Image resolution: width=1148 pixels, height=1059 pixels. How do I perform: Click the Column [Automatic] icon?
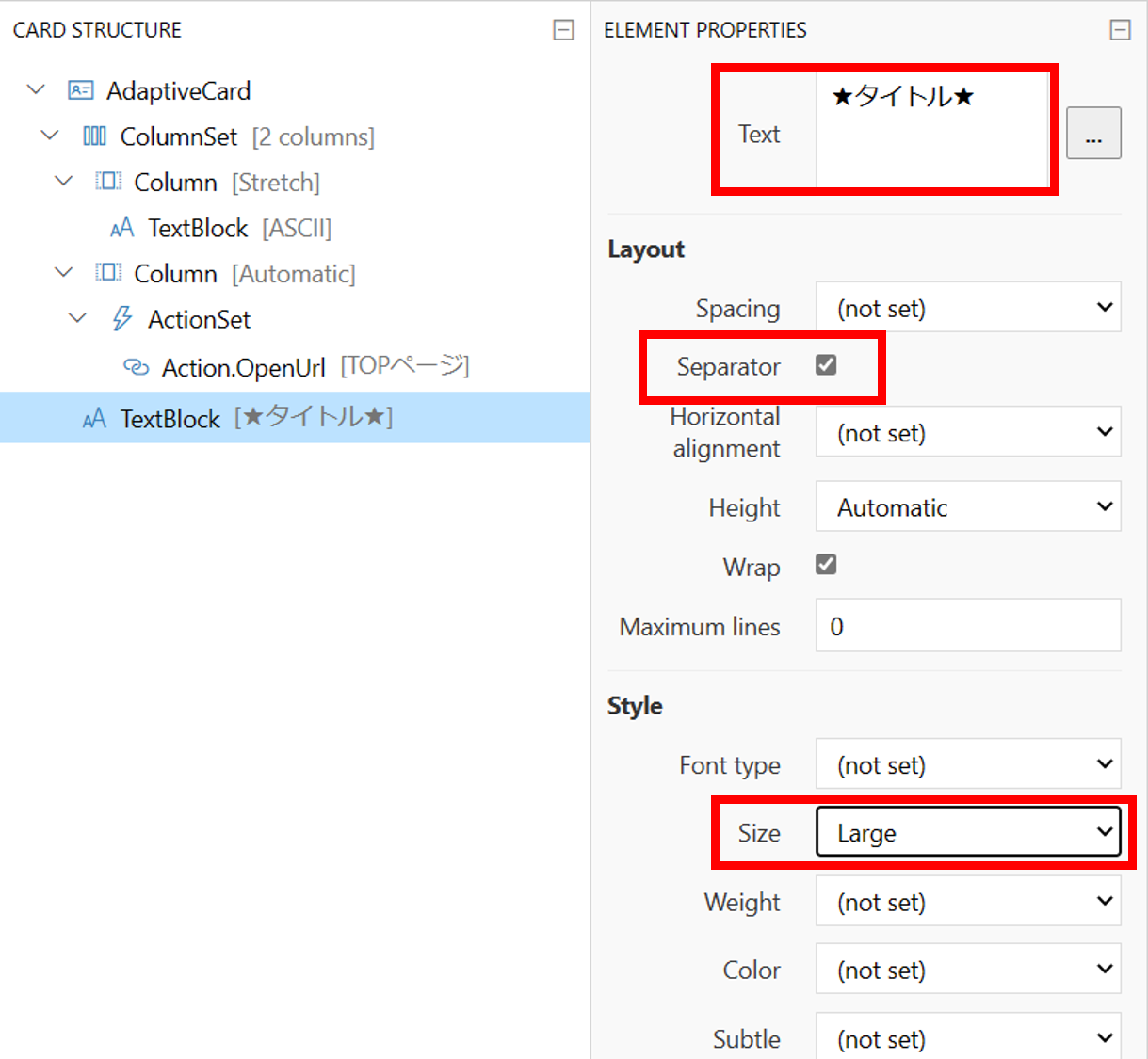(109, 273)
